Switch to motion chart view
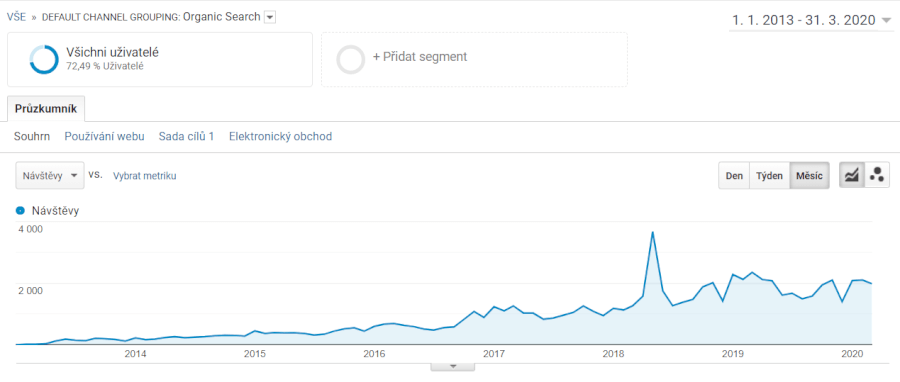This screenshot has width=900, height=382. pos(876,176)
